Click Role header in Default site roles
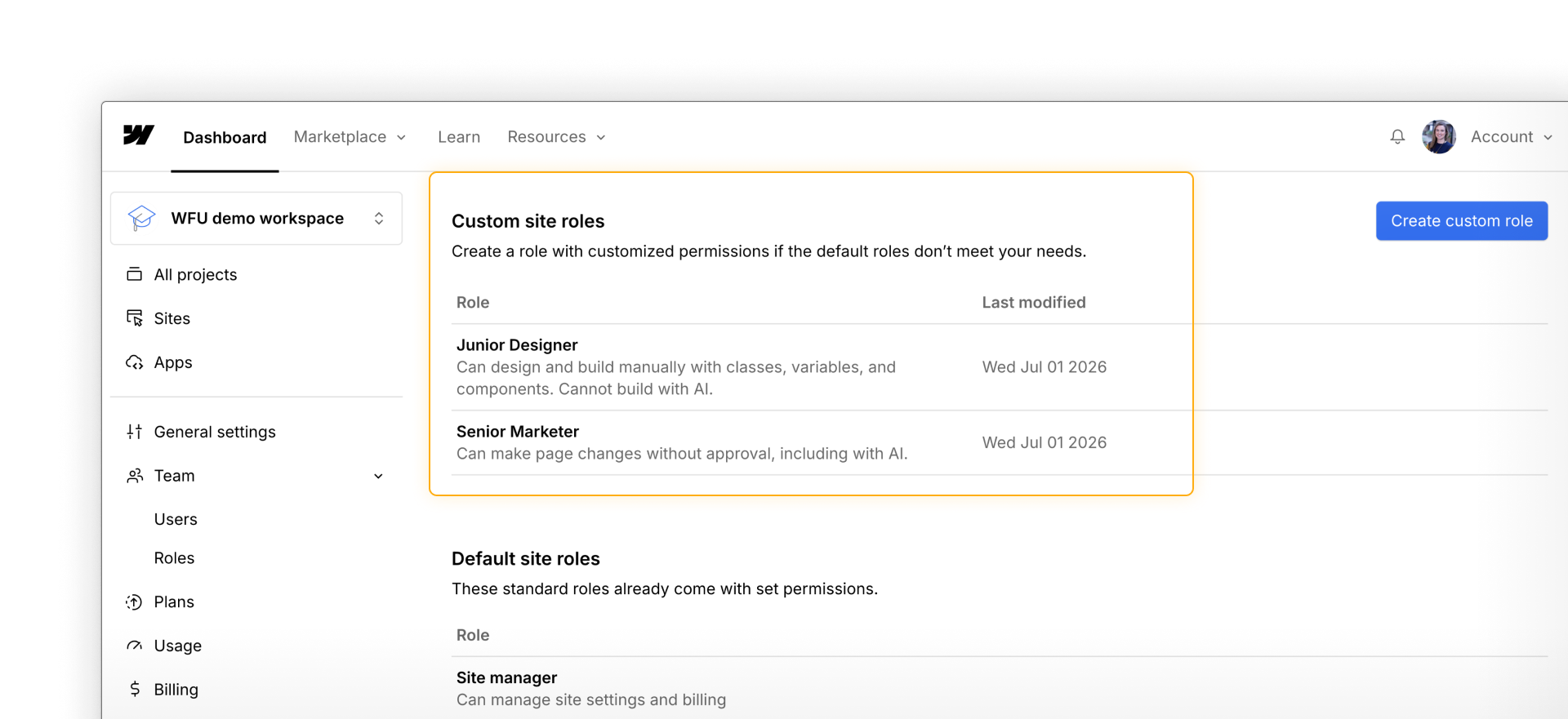 click(473, 636)
